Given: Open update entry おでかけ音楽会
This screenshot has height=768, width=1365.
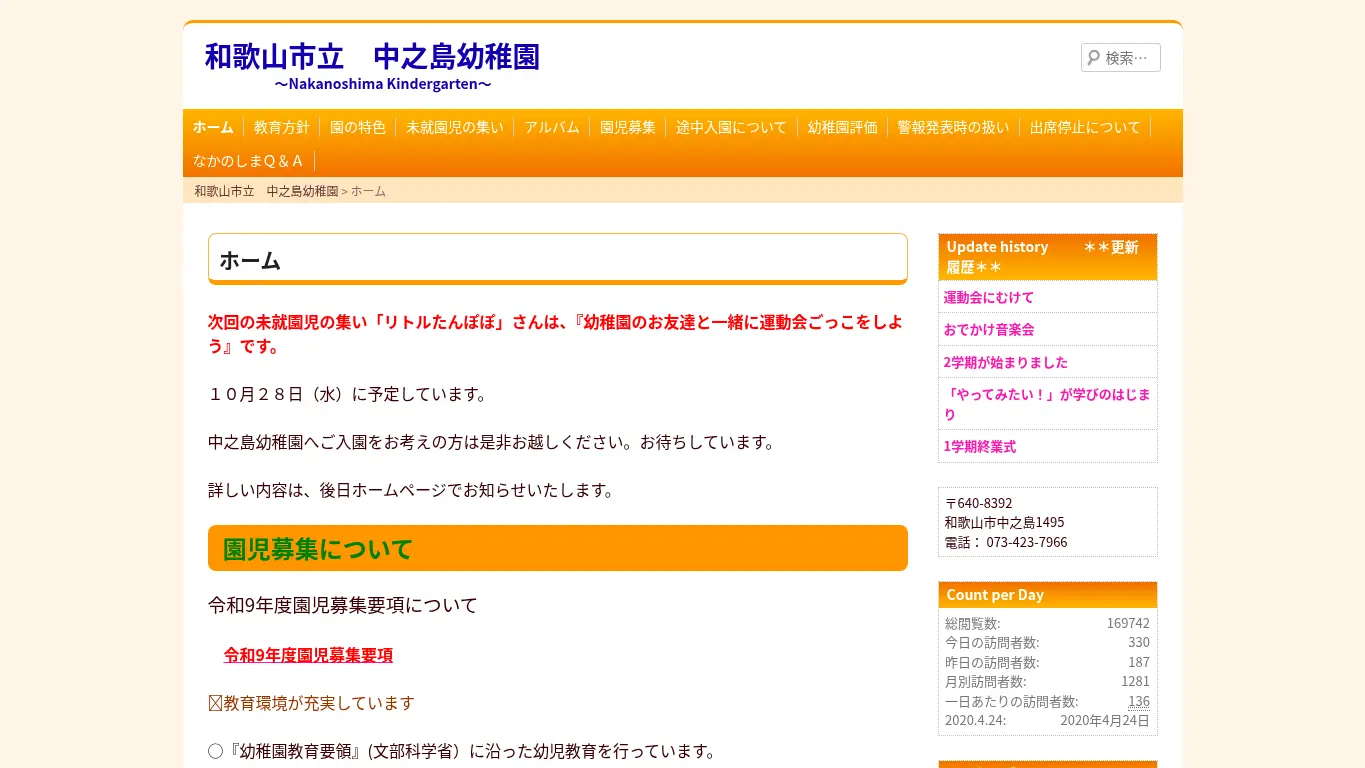Looking at the screenshot, I should [x=989, y=329].
